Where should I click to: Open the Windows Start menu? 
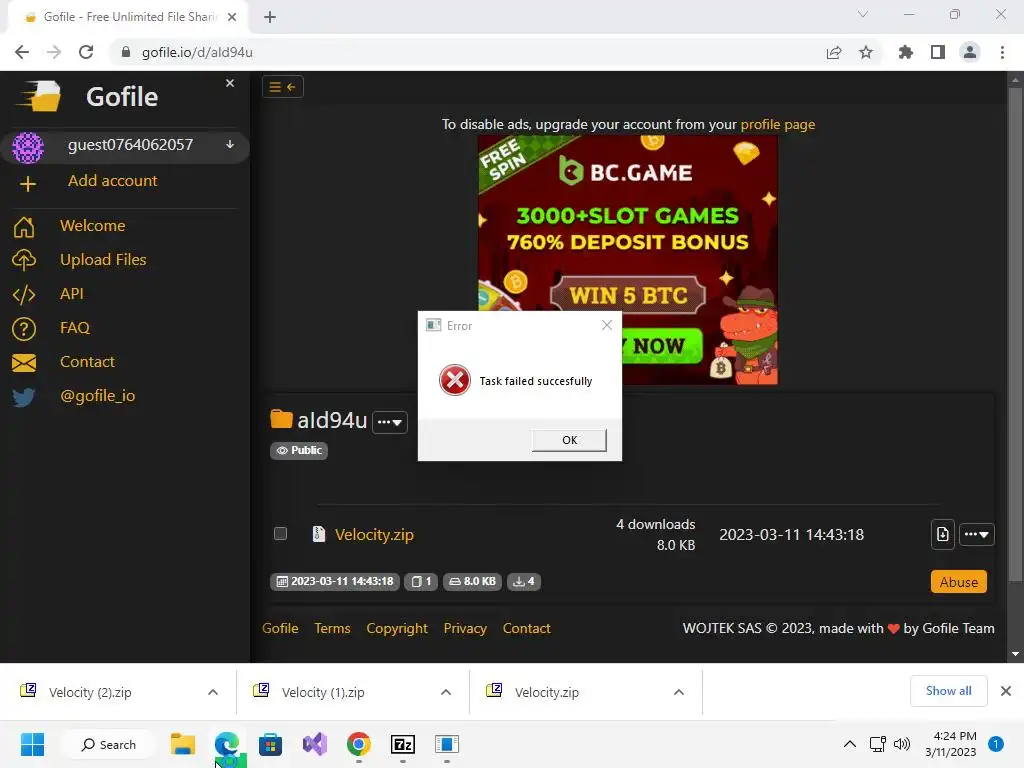pos(32,744)
